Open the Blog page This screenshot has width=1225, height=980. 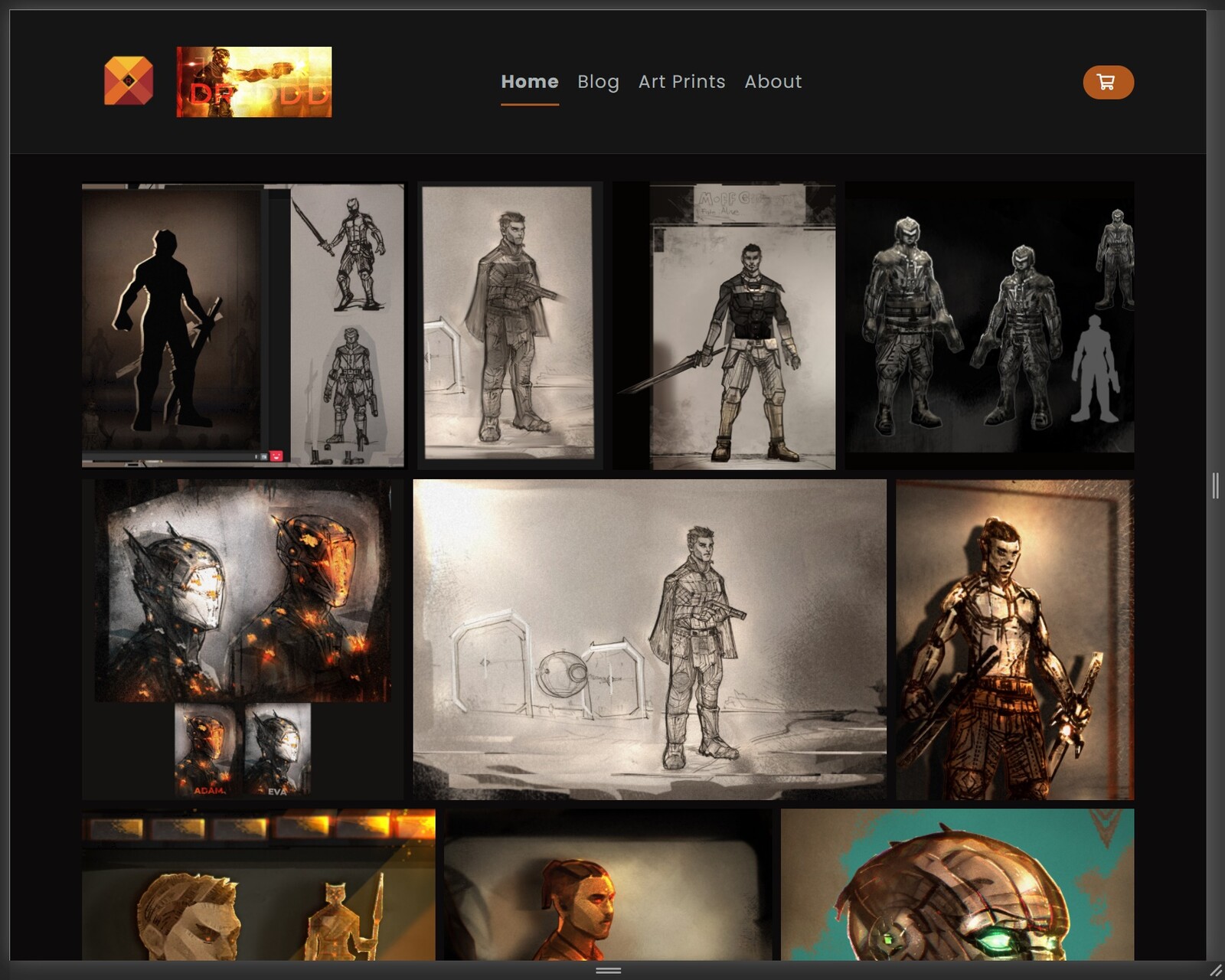pyautogui.click(x=598, y=81)
